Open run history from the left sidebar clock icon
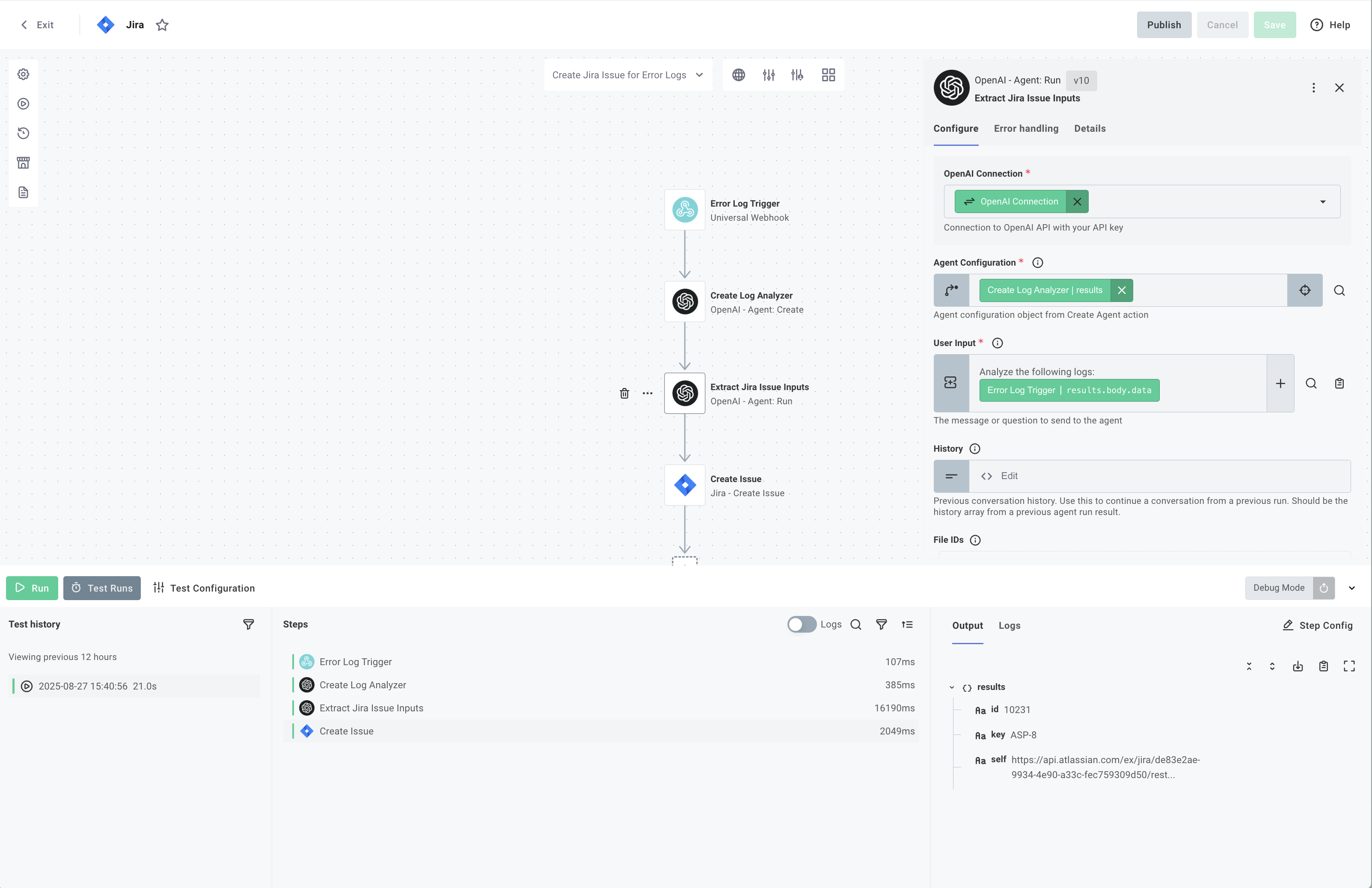 [x=23, y=133]
